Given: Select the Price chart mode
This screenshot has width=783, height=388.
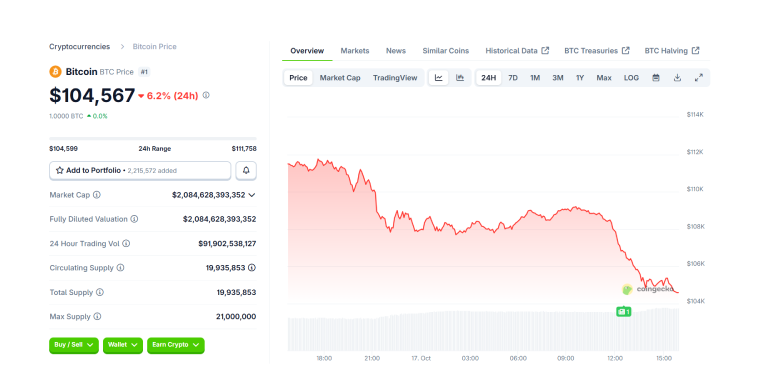Looking at the screenshot, I should (298, 78).
